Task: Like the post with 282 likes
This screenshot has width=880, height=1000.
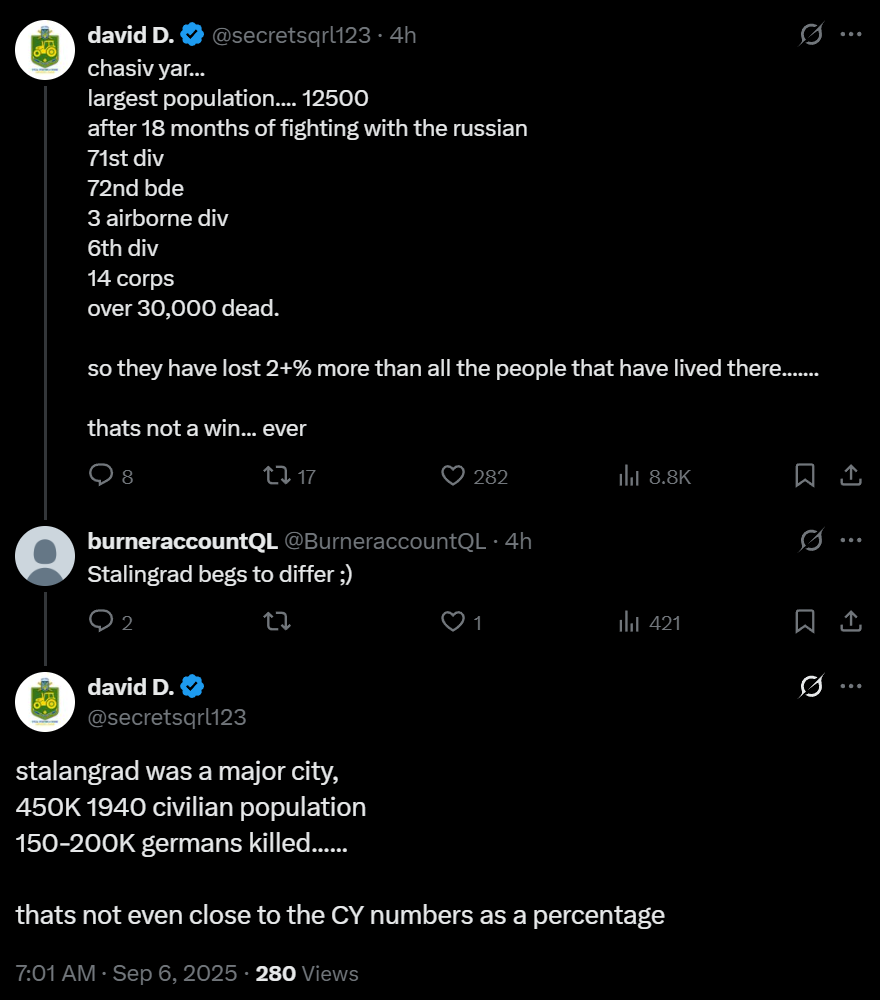Action: pyautogui.click(x=454, y=476)
